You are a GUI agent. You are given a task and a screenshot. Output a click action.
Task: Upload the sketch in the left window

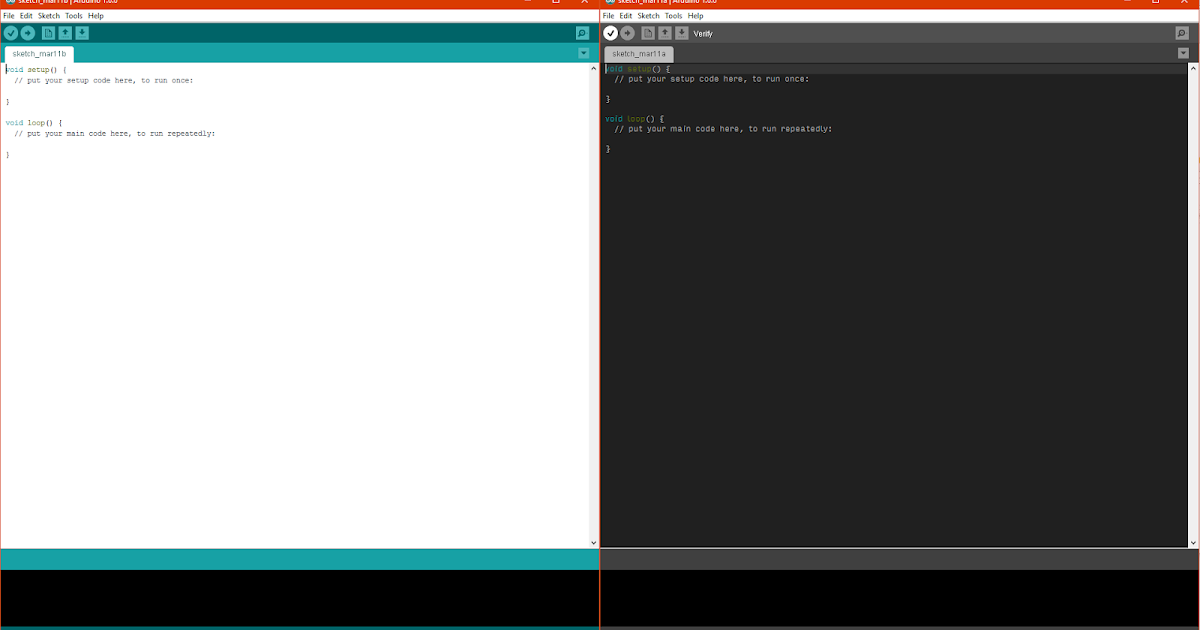[28, 32]
